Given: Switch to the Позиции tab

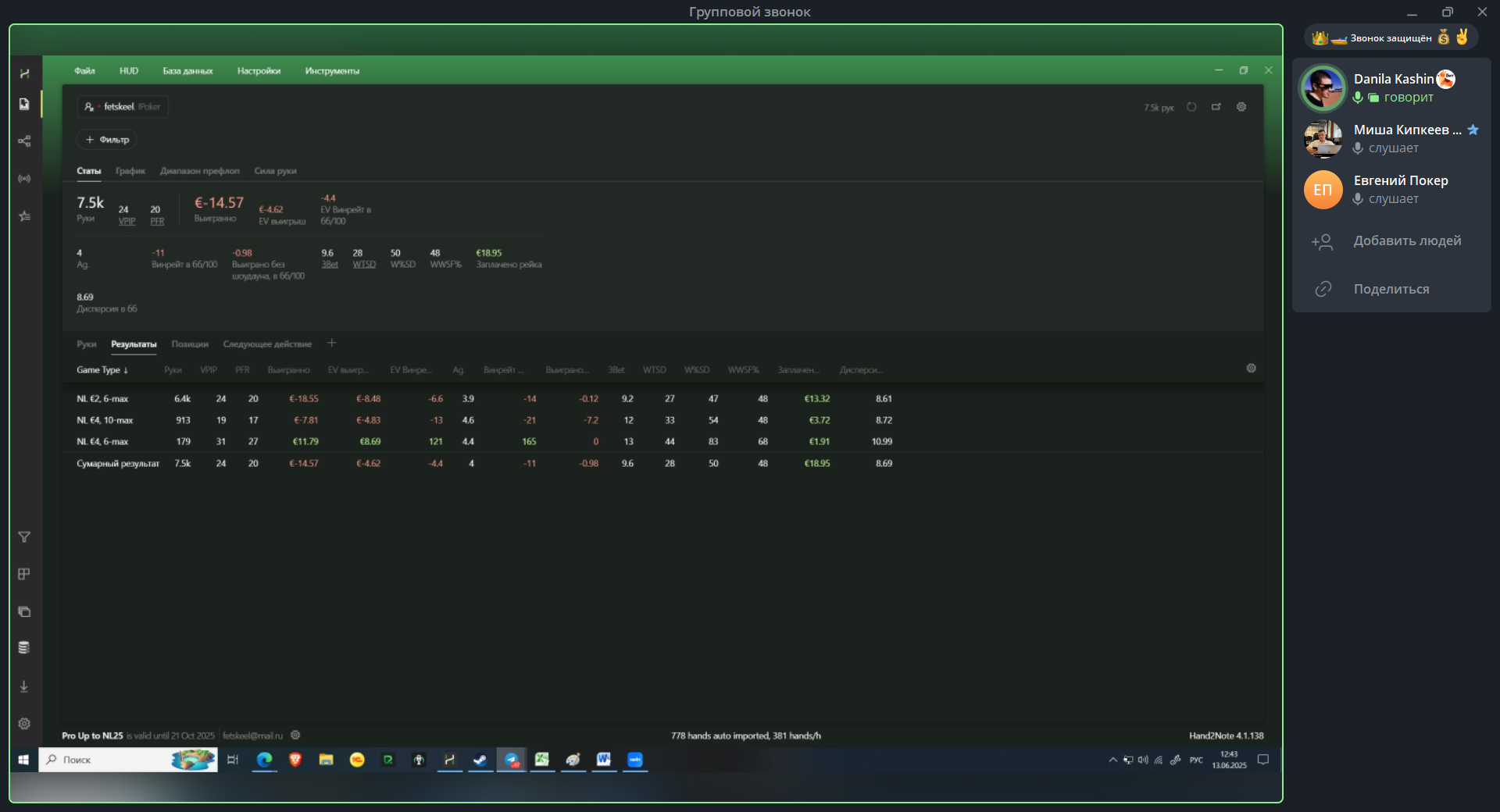Looking at the screenshot, I should [x=190, y=344].
